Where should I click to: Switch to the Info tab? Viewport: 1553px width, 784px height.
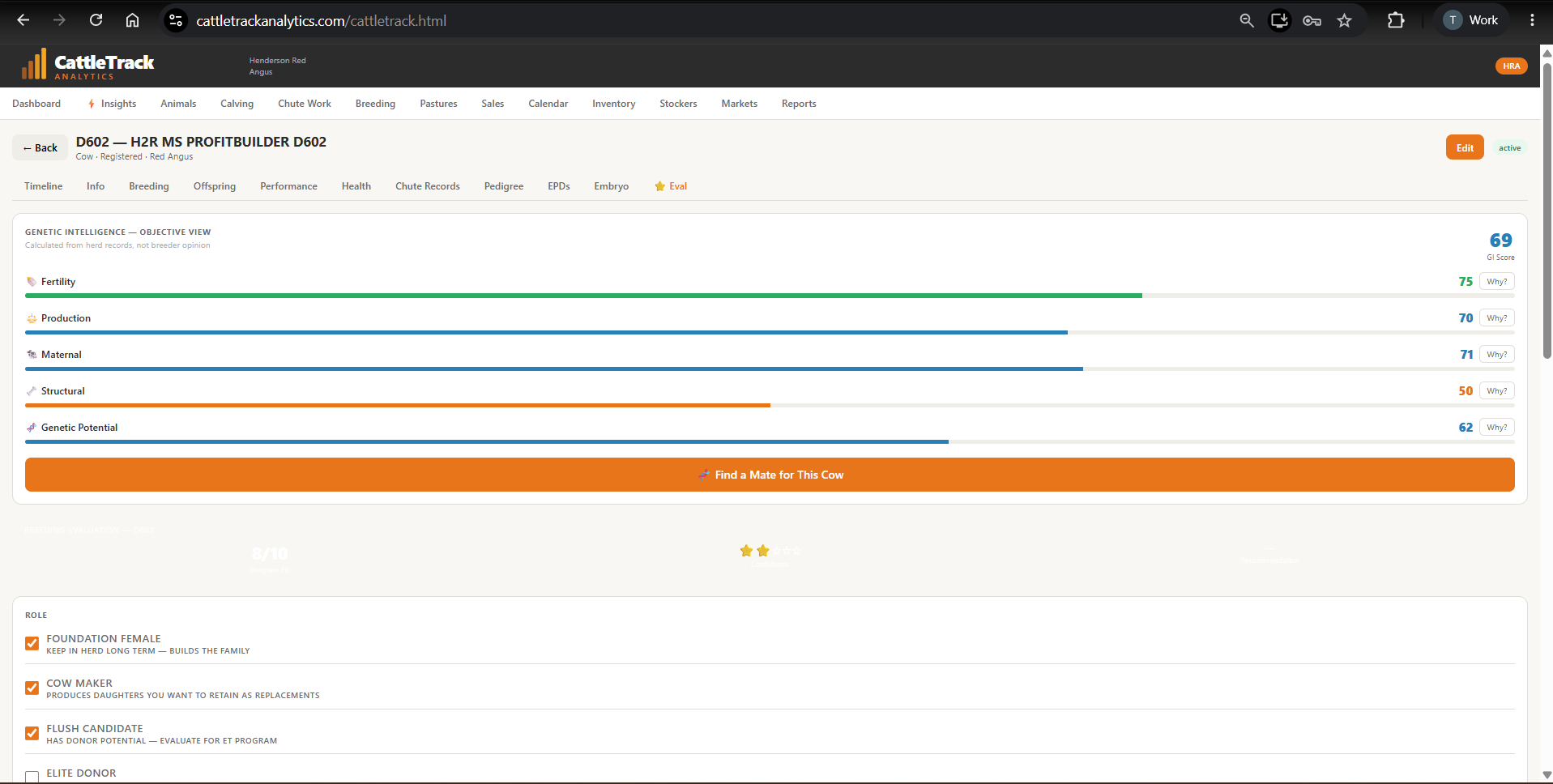(x=96, y=186)
